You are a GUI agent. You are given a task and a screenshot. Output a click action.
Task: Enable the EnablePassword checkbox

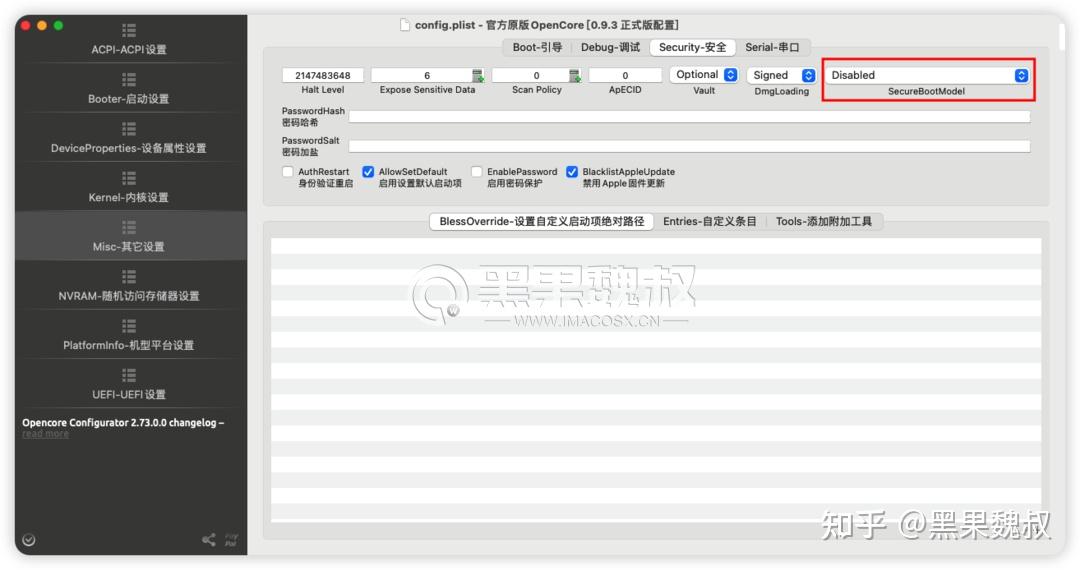tap(477, 171)
